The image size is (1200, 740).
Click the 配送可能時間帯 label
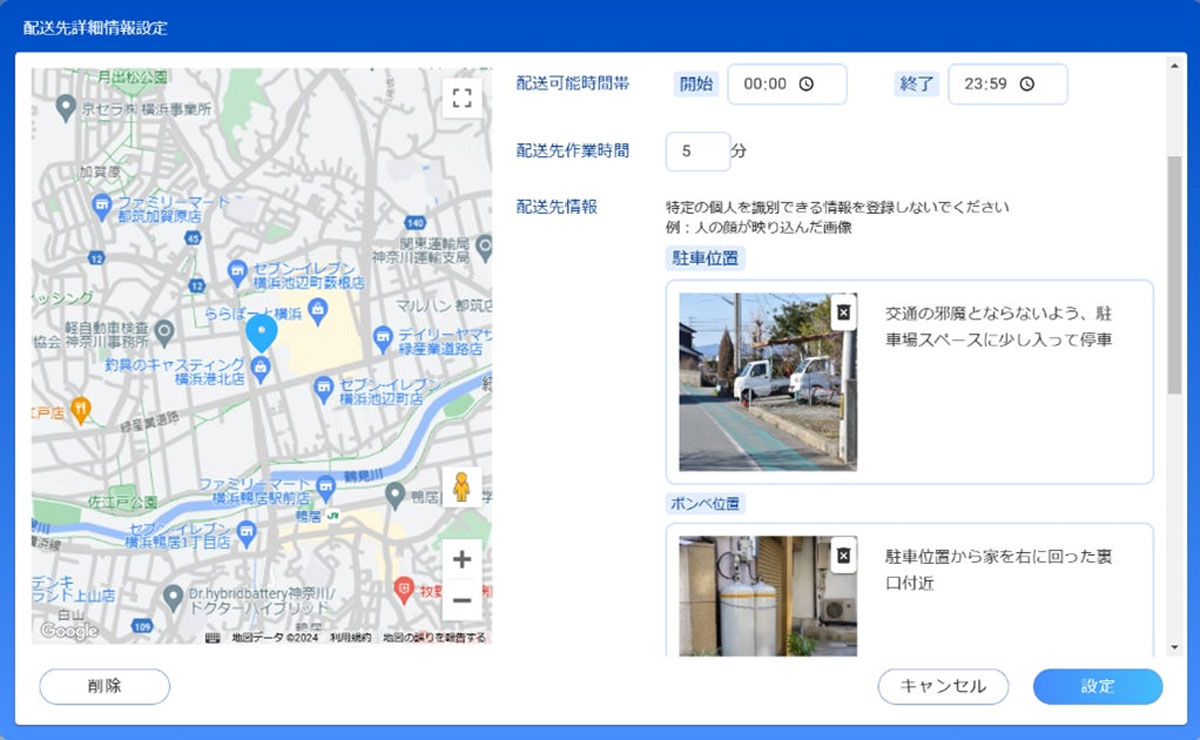[x=573, y=84]
